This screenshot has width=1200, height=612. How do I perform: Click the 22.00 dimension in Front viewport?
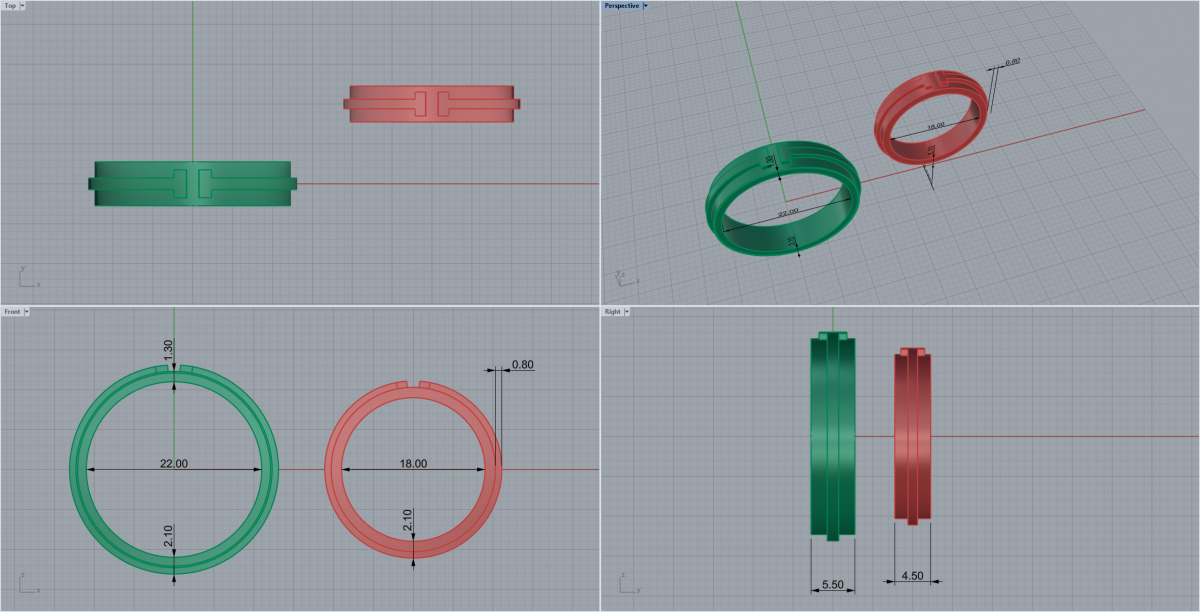coord(174,463)
